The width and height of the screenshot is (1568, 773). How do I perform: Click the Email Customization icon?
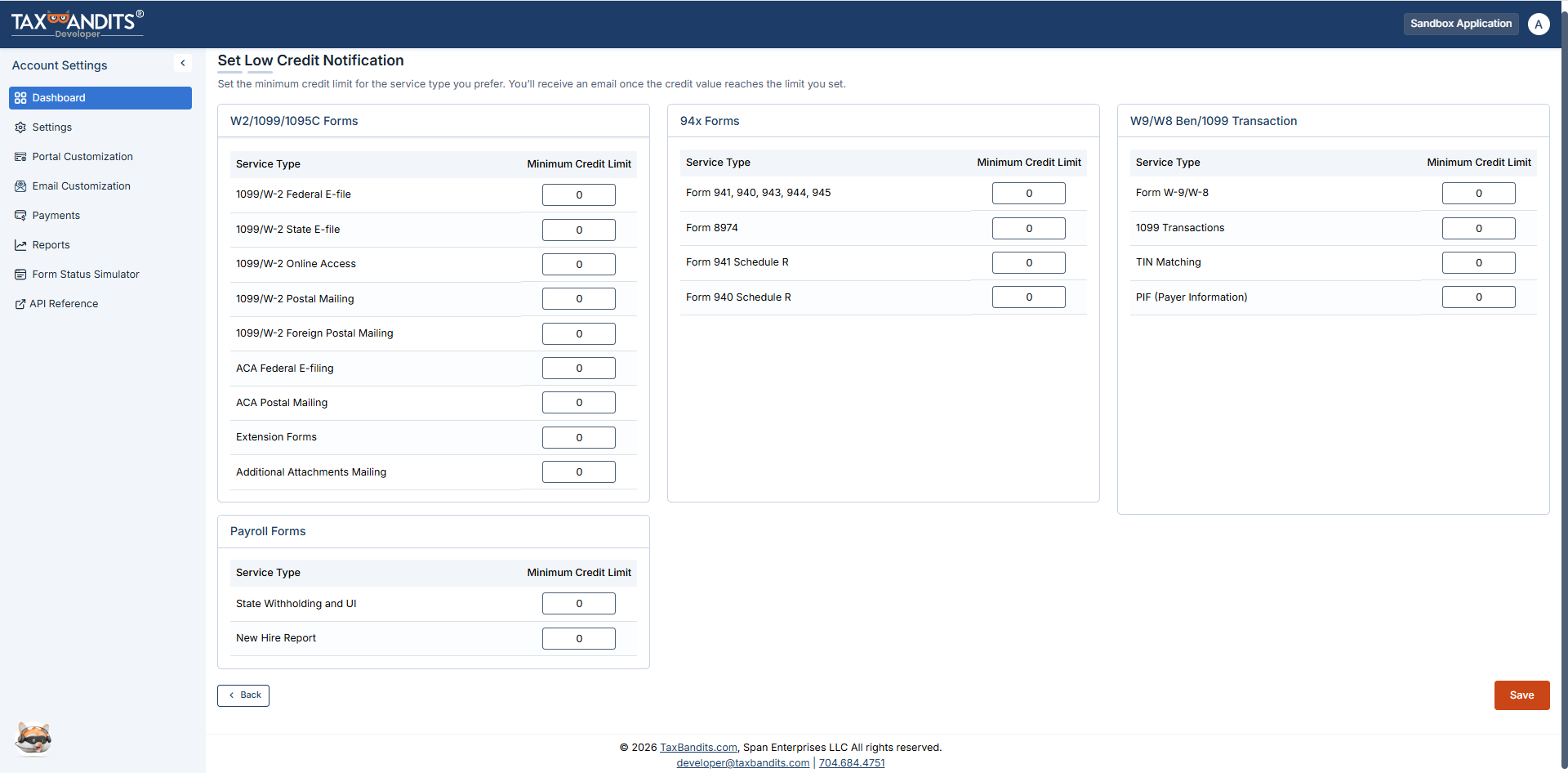click(x=20, y=186)
